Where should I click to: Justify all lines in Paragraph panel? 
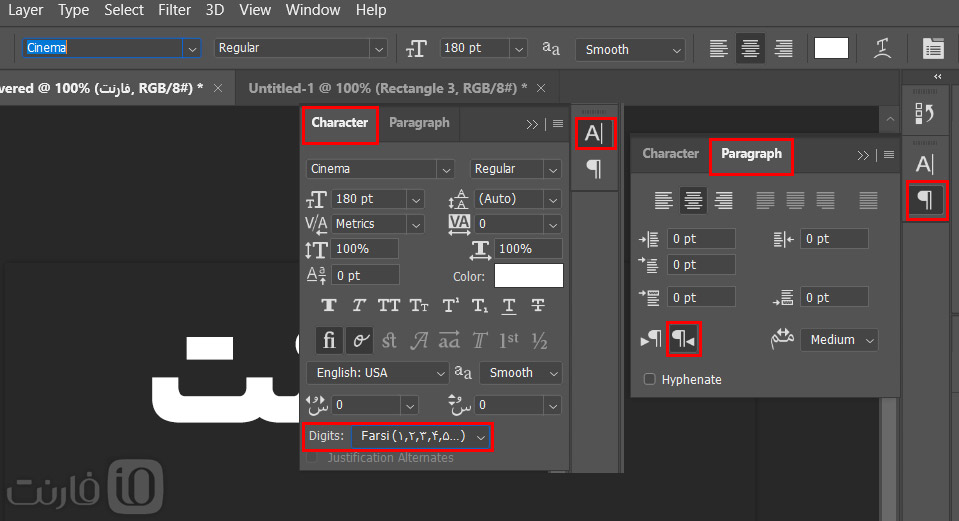click(868, 200)
